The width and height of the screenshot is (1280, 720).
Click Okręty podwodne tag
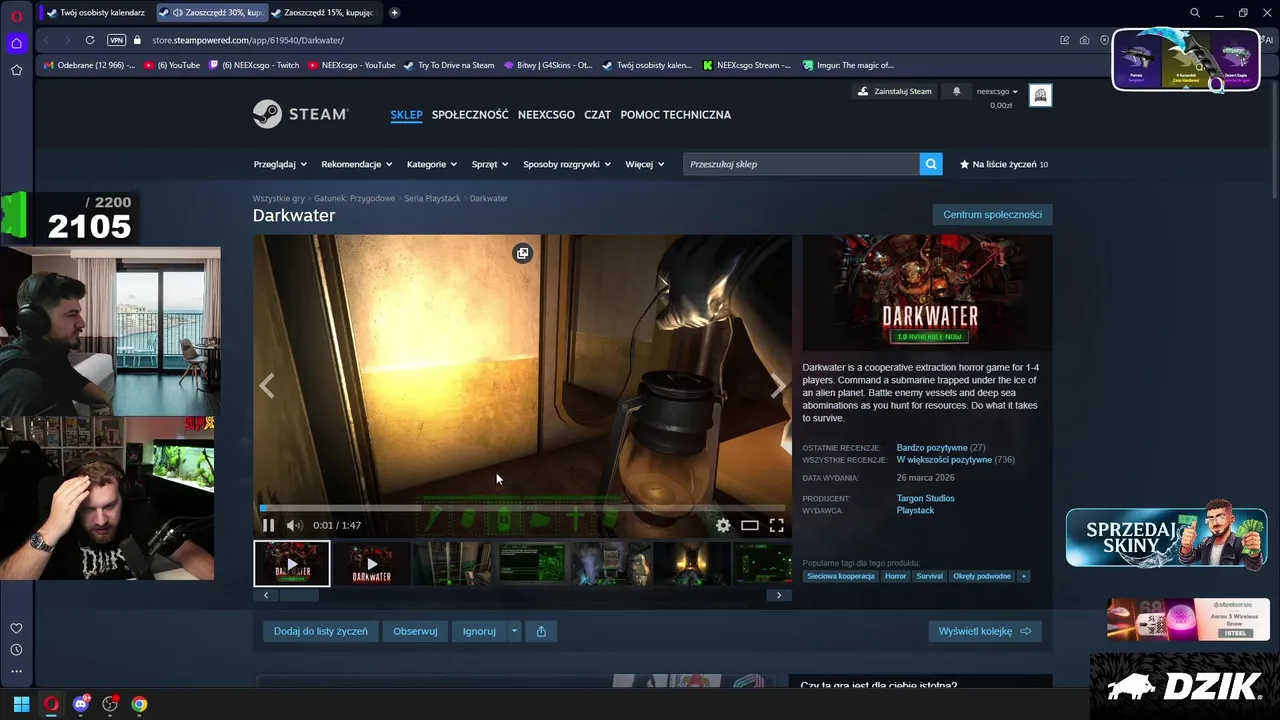click(x=982, y=576)
